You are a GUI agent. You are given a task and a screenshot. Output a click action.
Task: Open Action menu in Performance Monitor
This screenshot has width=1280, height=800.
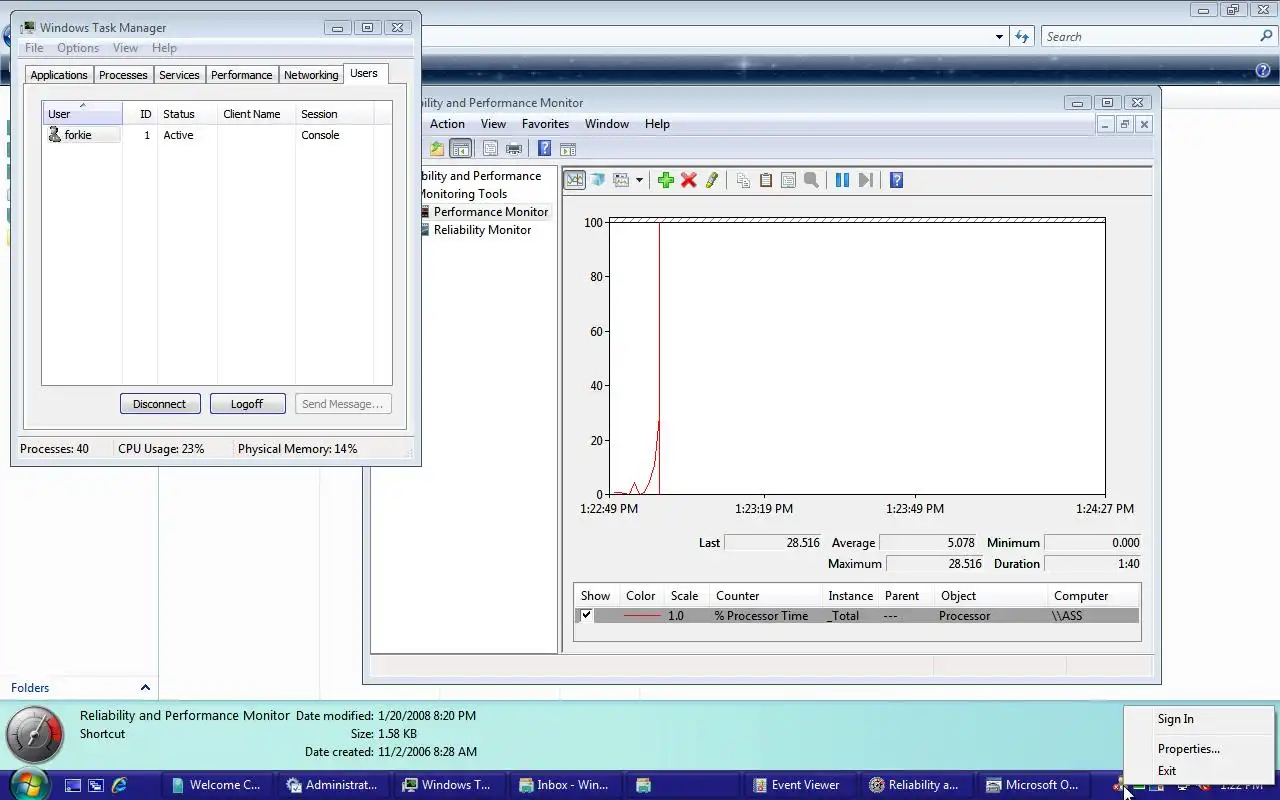coord(447,124)
